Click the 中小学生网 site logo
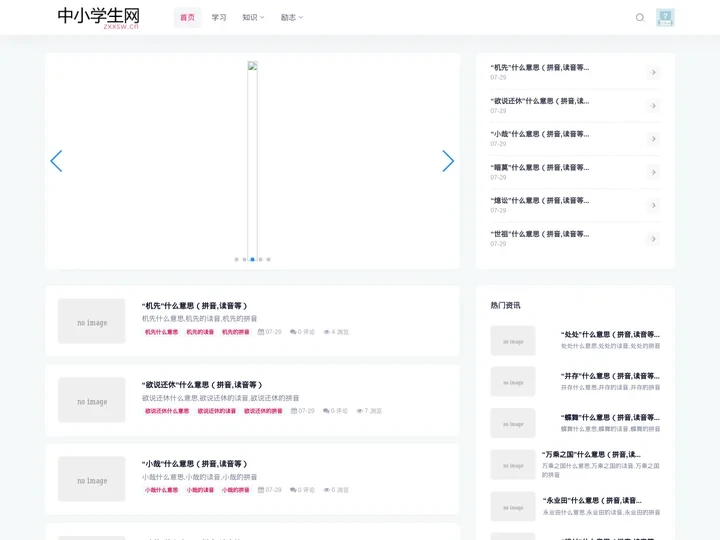This screenshot has width=720, height=540. pyautogui.click(x=98, y=17)
